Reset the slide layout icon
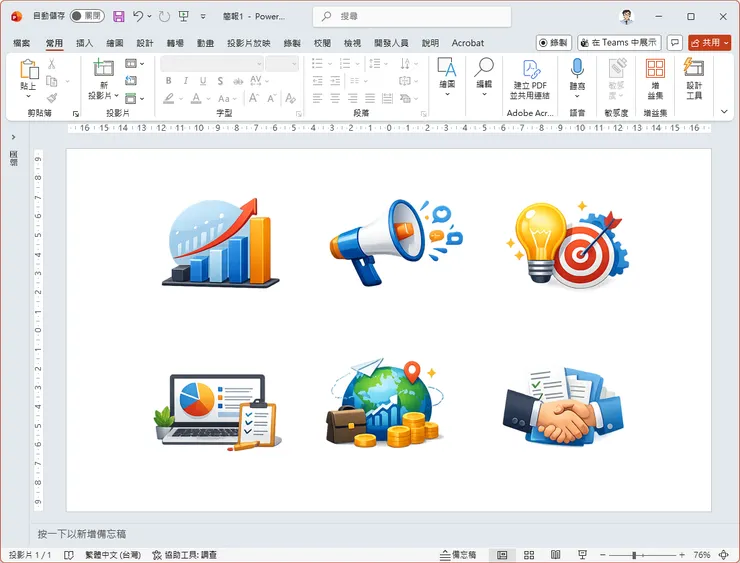The image size is (740, 563). click(x=131, y=81)
